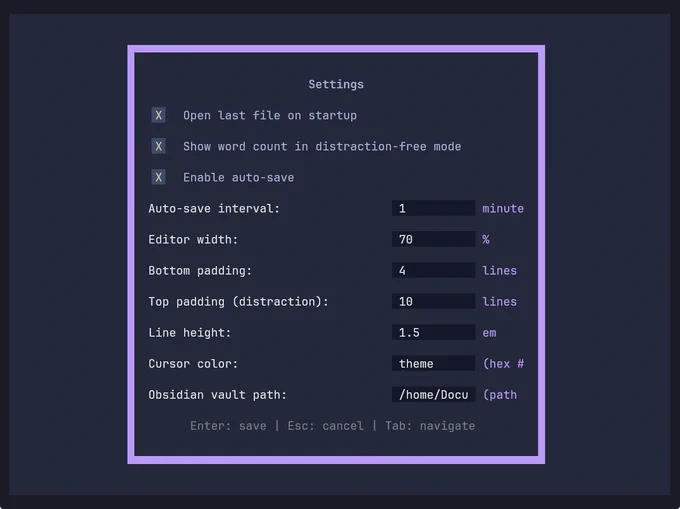Click the Esc: cancel hint
The height and width of the screenshot is (509, 680).
tap(326, 426)
